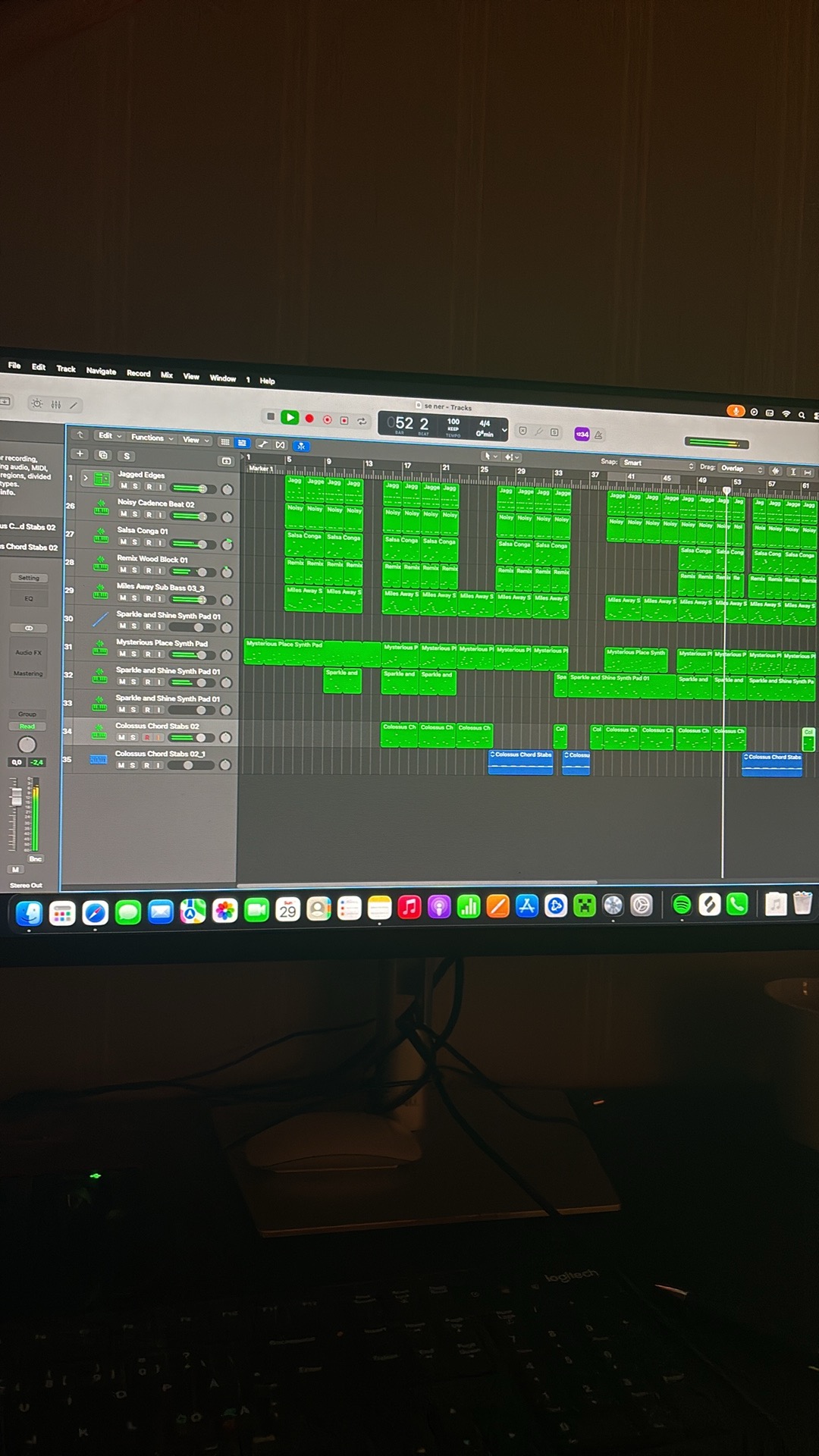Click the Tuner icon in control bar
Viewport: 819px width, 1456px height.
pos(539,431)
